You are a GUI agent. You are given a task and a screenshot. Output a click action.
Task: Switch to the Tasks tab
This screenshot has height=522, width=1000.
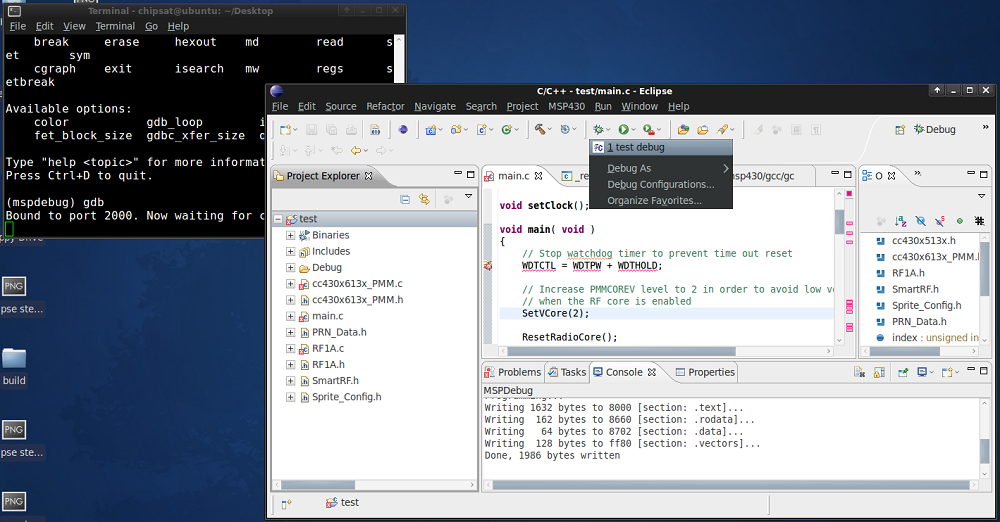point(567,372)
